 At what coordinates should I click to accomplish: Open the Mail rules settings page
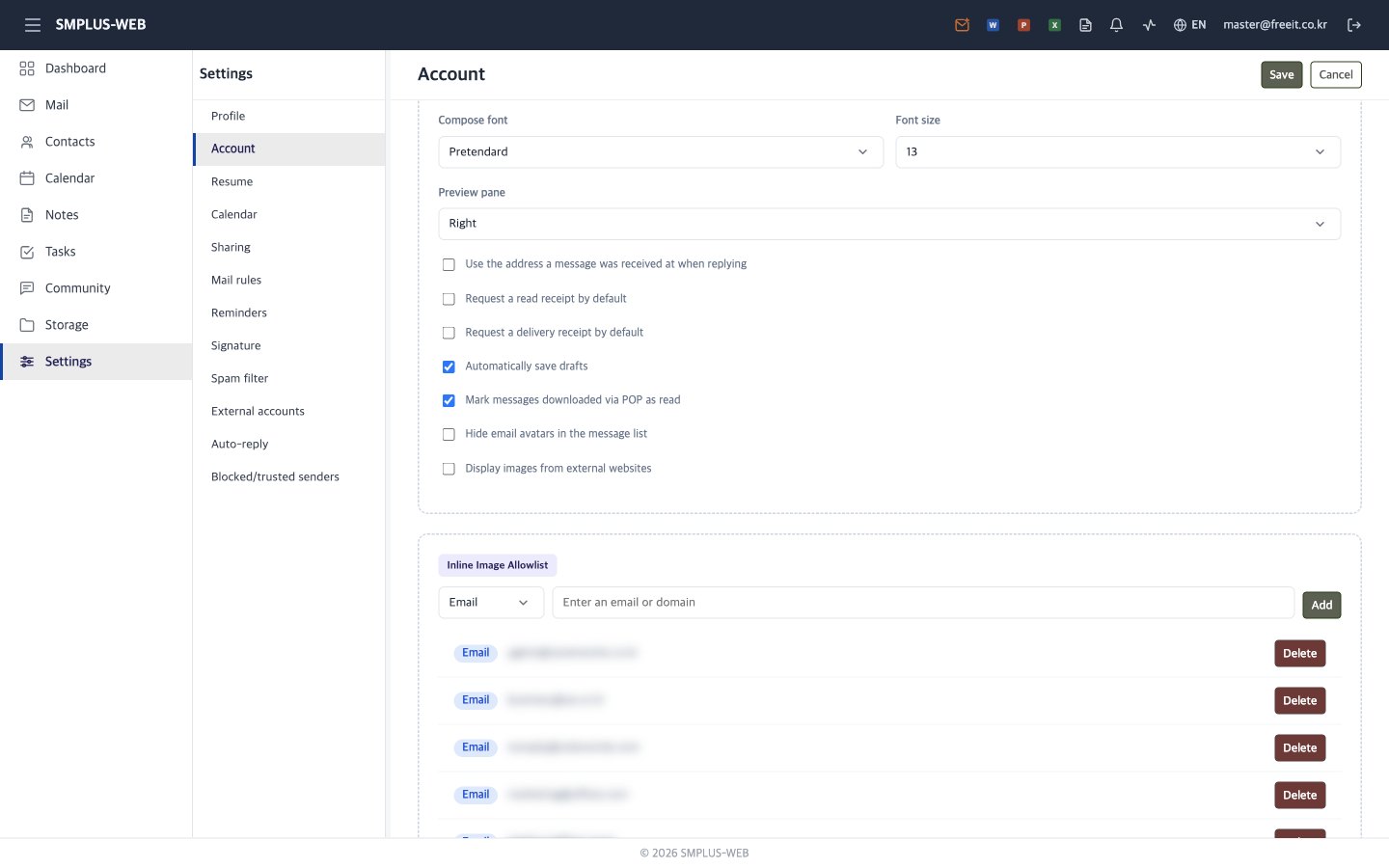tap(289, 280)
